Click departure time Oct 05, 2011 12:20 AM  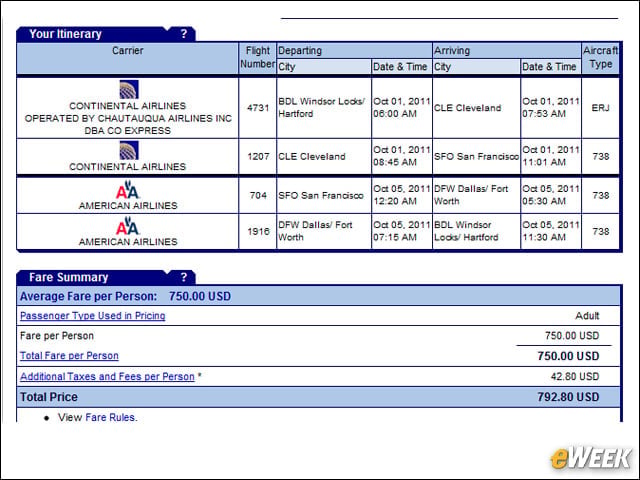tap(402, 195)
